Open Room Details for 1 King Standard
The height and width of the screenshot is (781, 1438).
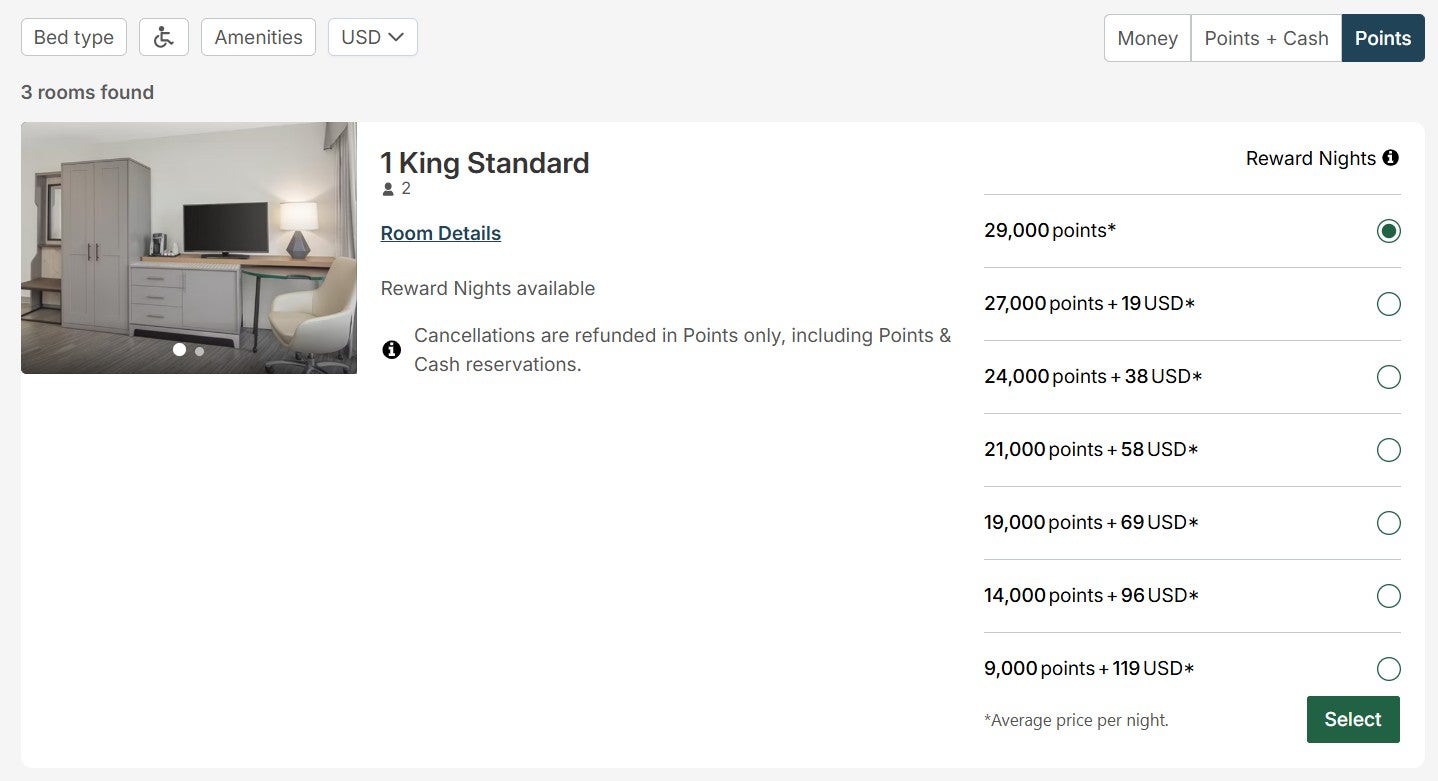pyautogui.click(x=440, y=233)
